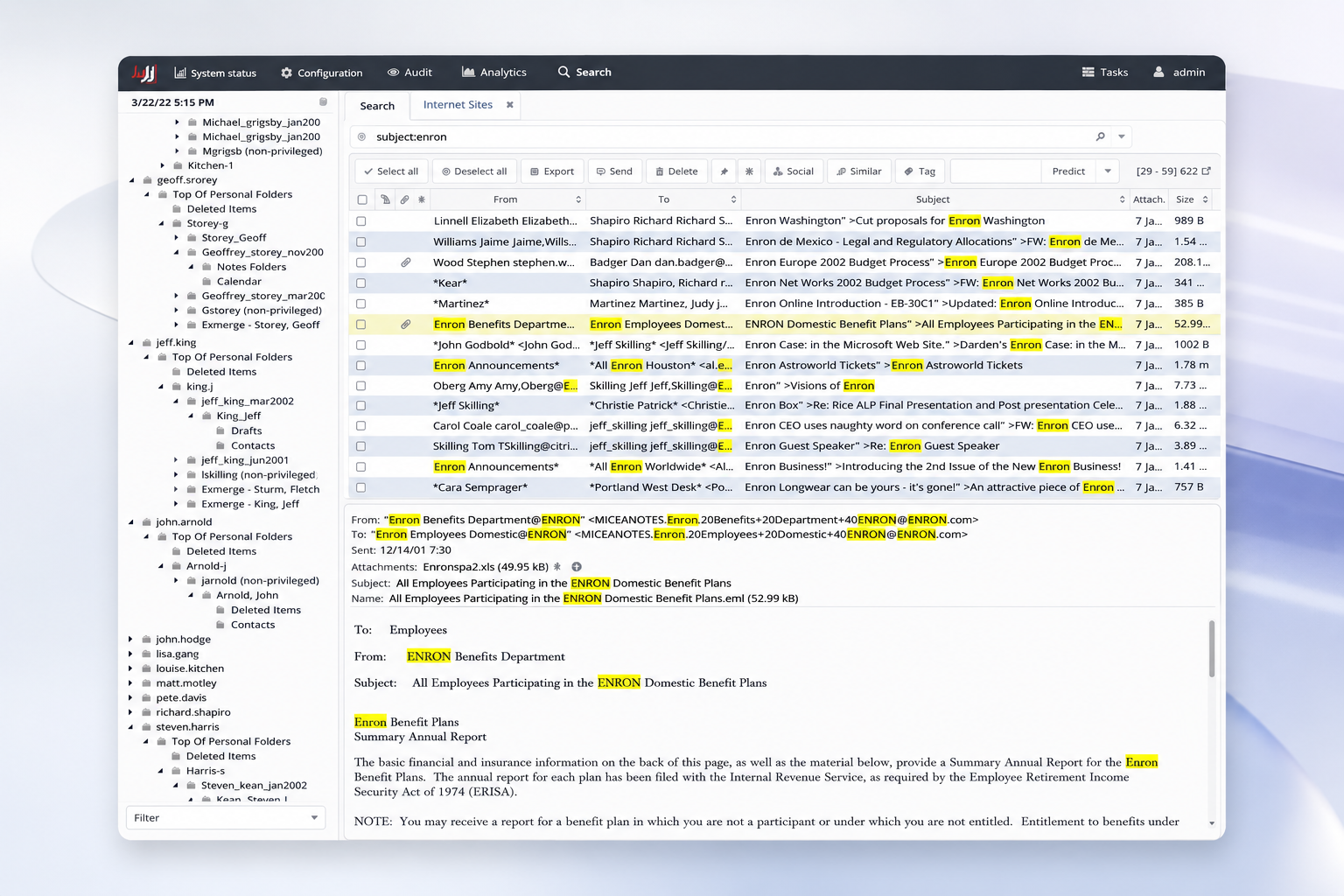The width and height of the screenshot is (1344, 896).
Task: Open the Configuration menu
Action: coord(321,73)
